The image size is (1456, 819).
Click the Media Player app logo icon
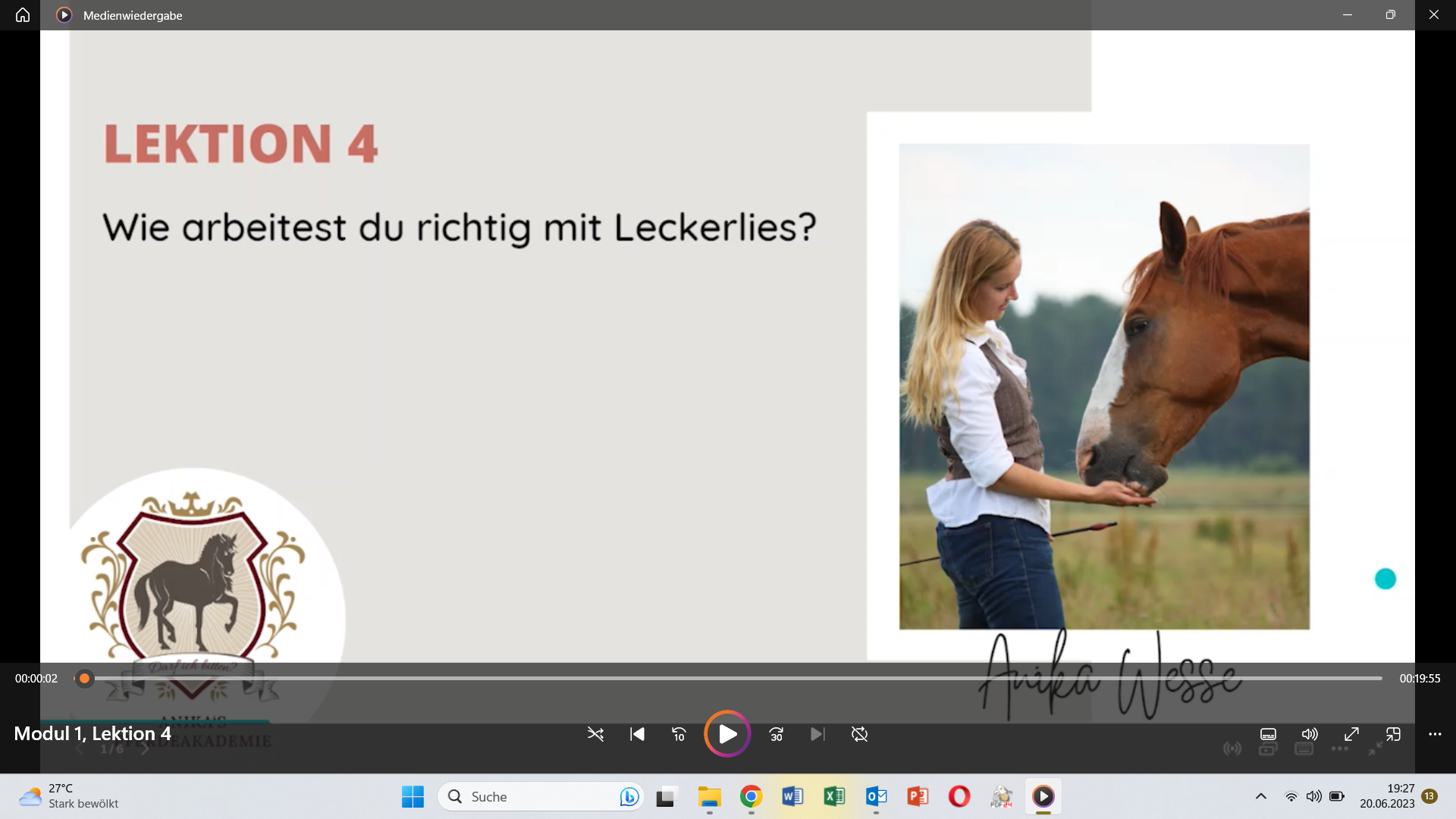64,15
